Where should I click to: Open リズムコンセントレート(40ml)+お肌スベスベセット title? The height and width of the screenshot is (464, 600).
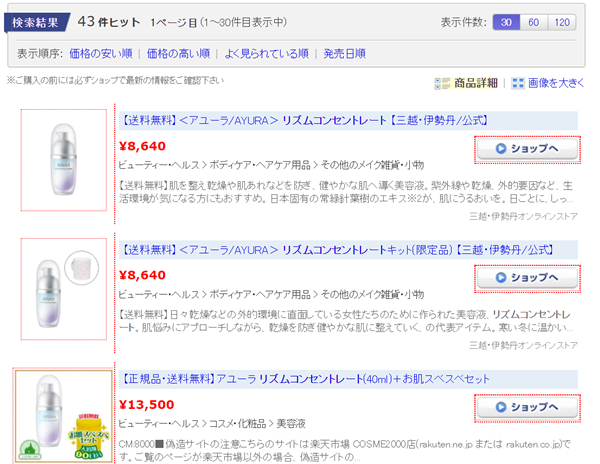tap(305, 379)
